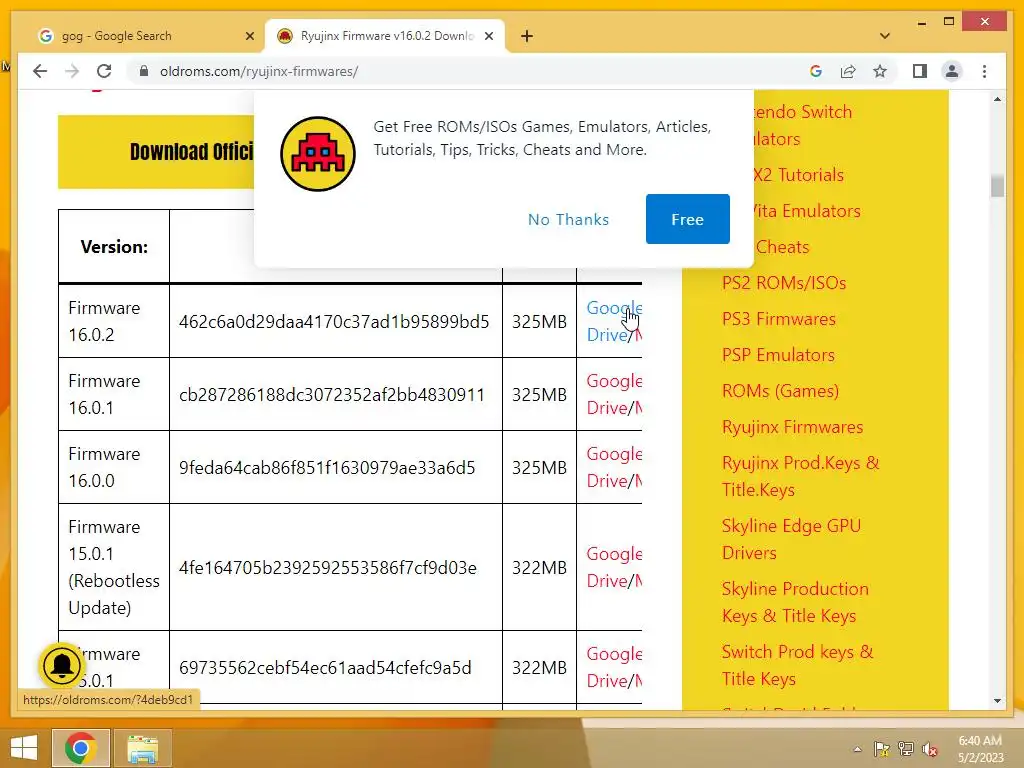The height and width of the screenshot is (768, 1024).
Task: Click the Firmware 16.0.2 version cell
Action: point(114,321)
